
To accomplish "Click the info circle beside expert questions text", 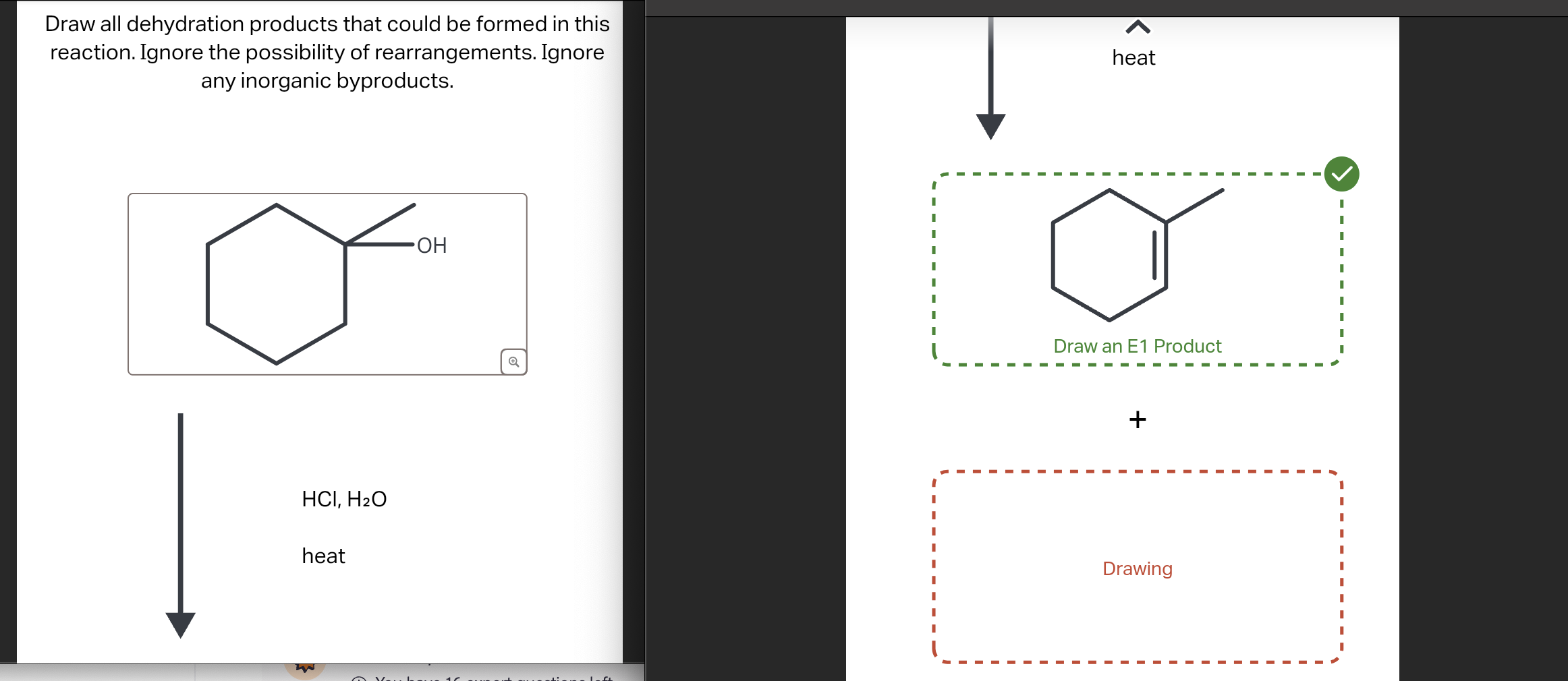I will (x=358, y=678).
